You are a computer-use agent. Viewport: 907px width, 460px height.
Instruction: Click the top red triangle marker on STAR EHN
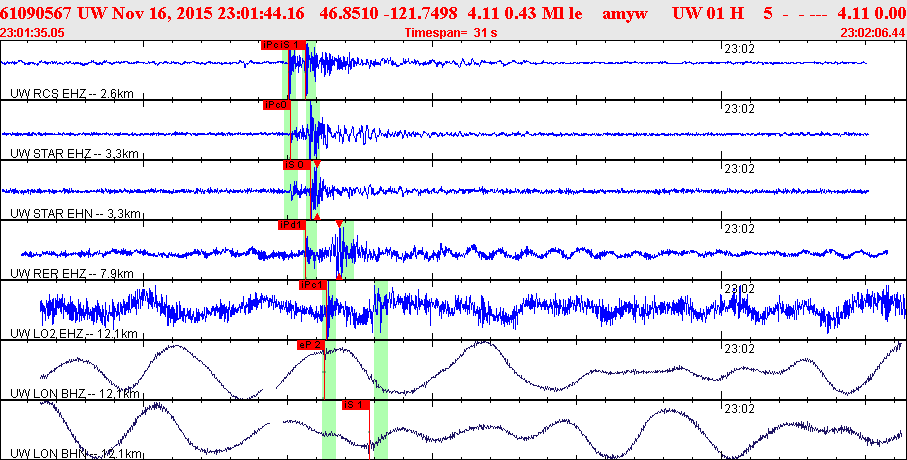(x=317, y=164)
